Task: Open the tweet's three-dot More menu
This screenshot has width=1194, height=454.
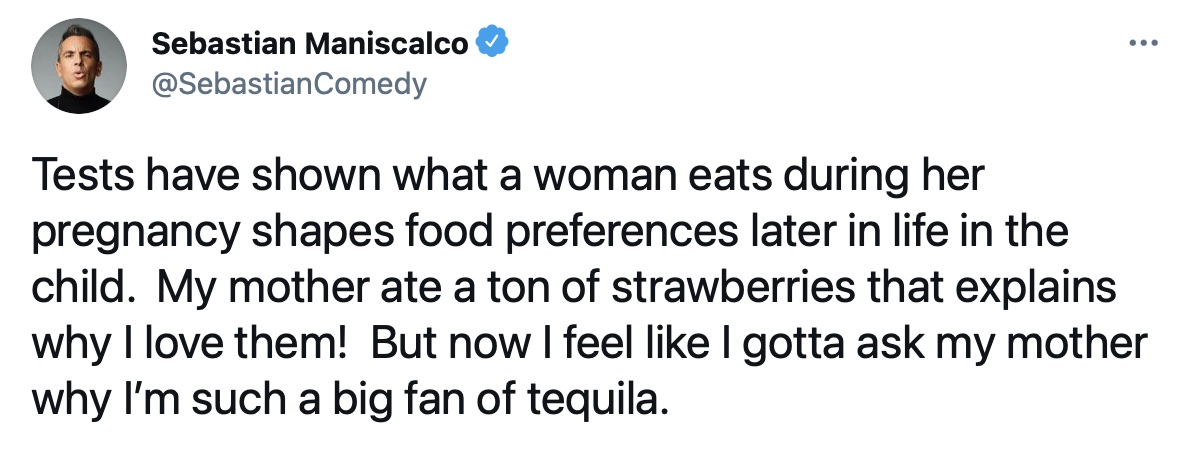Action: click(x=1141, y=44)
